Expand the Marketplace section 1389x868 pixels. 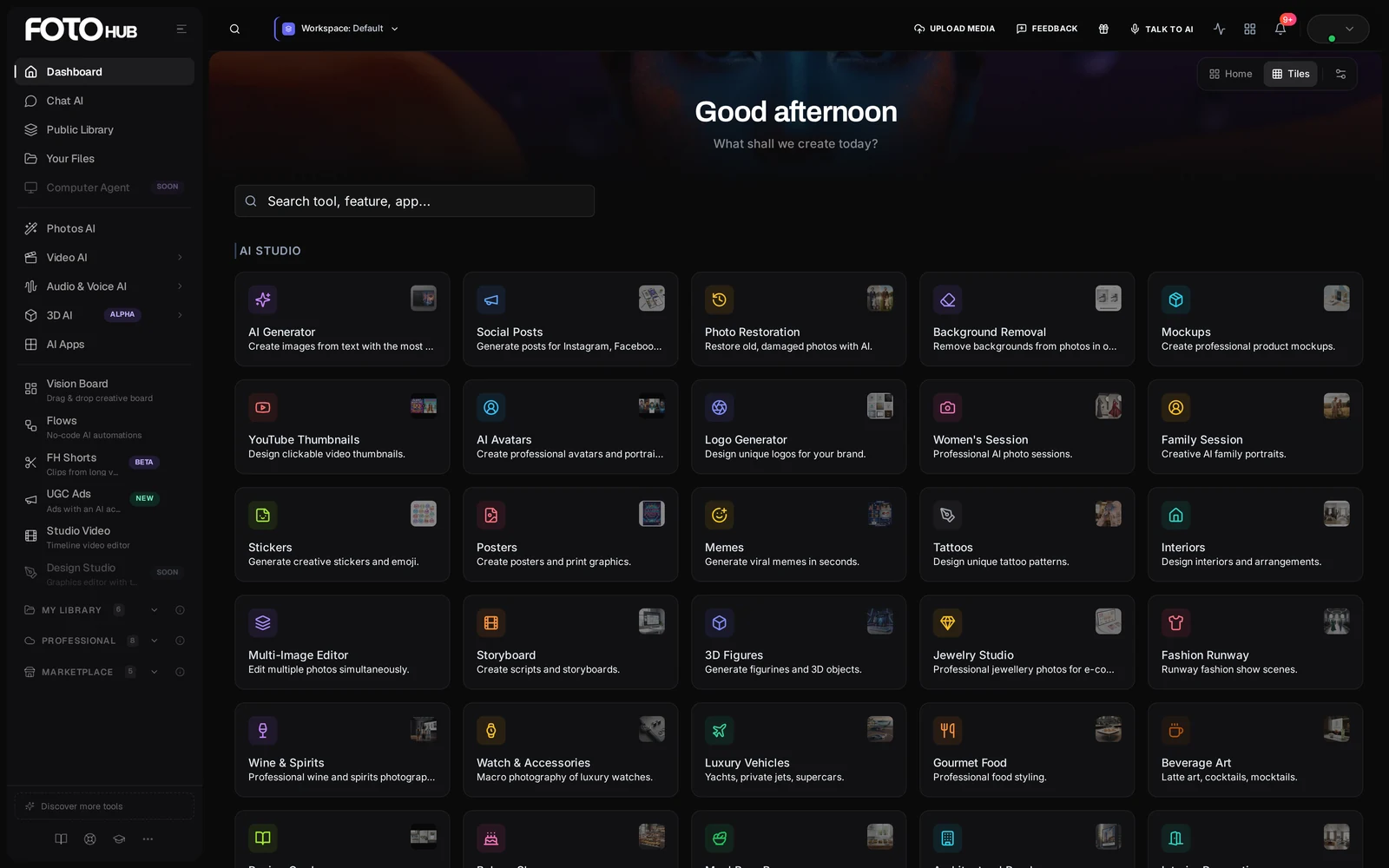tap(155, 672)
